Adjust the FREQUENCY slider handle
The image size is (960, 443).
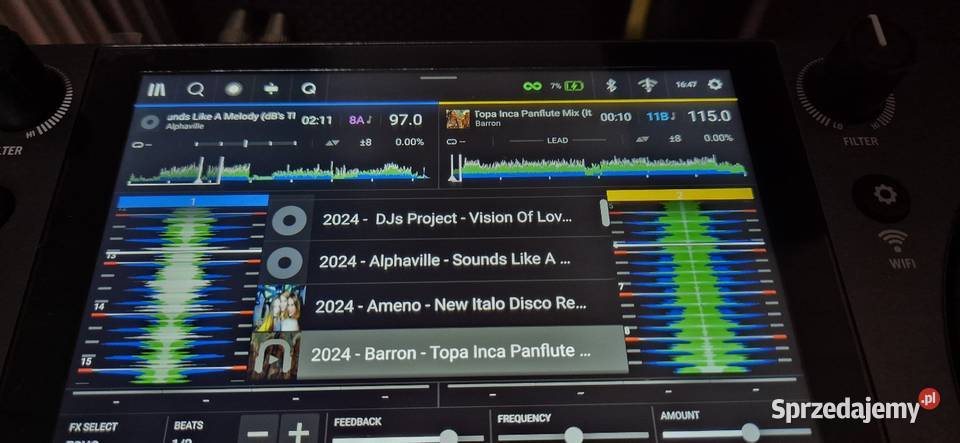click(574, 435)
